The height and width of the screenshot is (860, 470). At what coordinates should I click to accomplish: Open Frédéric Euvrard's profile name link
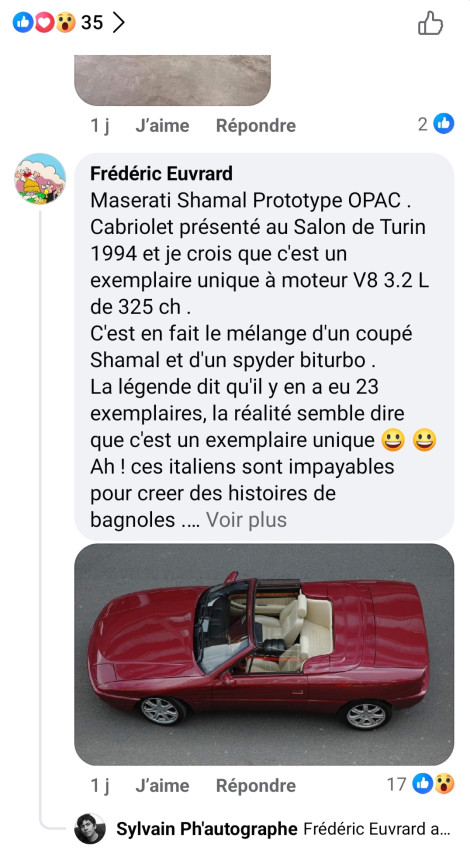pyautogui.click(x=161, y=173)
